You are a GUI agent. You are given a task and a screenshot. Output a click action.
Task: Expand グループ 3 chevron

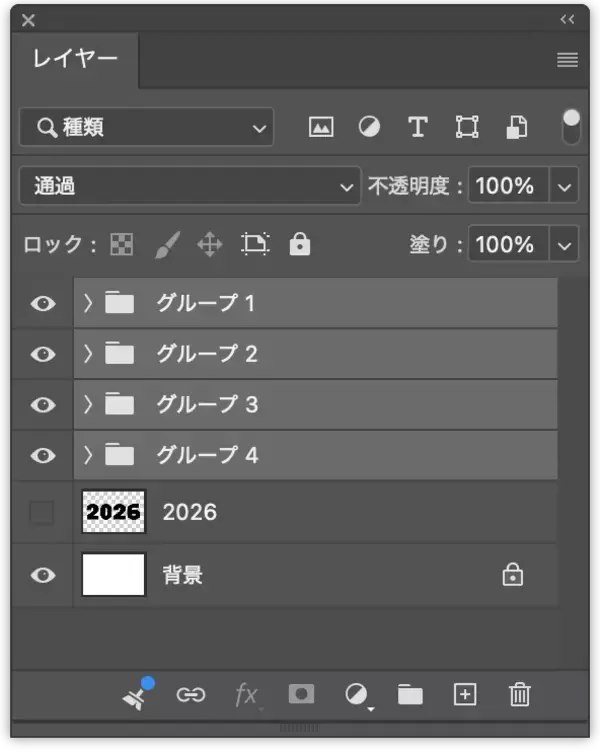88,405
